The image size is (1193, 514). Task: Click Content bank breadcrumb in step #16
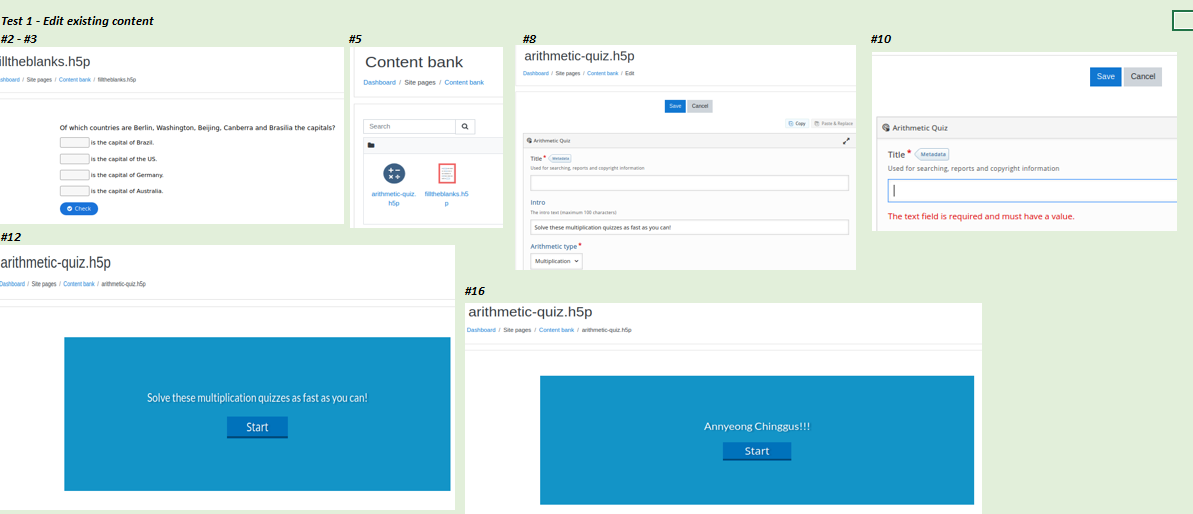pos(556,330)
